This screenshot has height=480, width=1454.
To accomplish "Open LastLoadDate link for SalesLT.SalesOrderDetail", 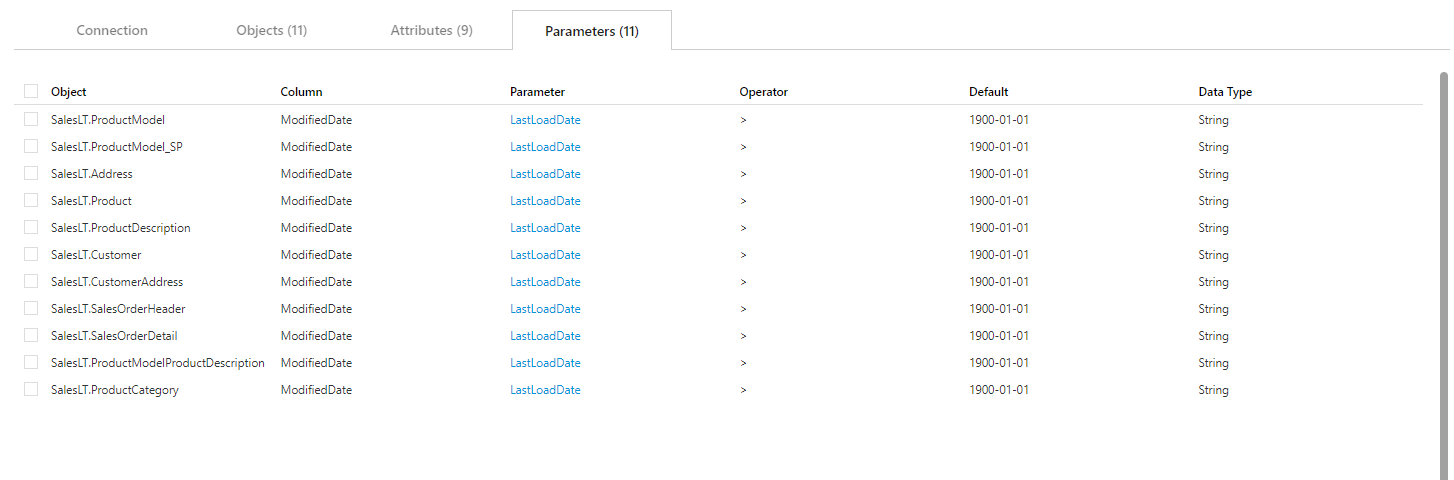I will point(545,336).
